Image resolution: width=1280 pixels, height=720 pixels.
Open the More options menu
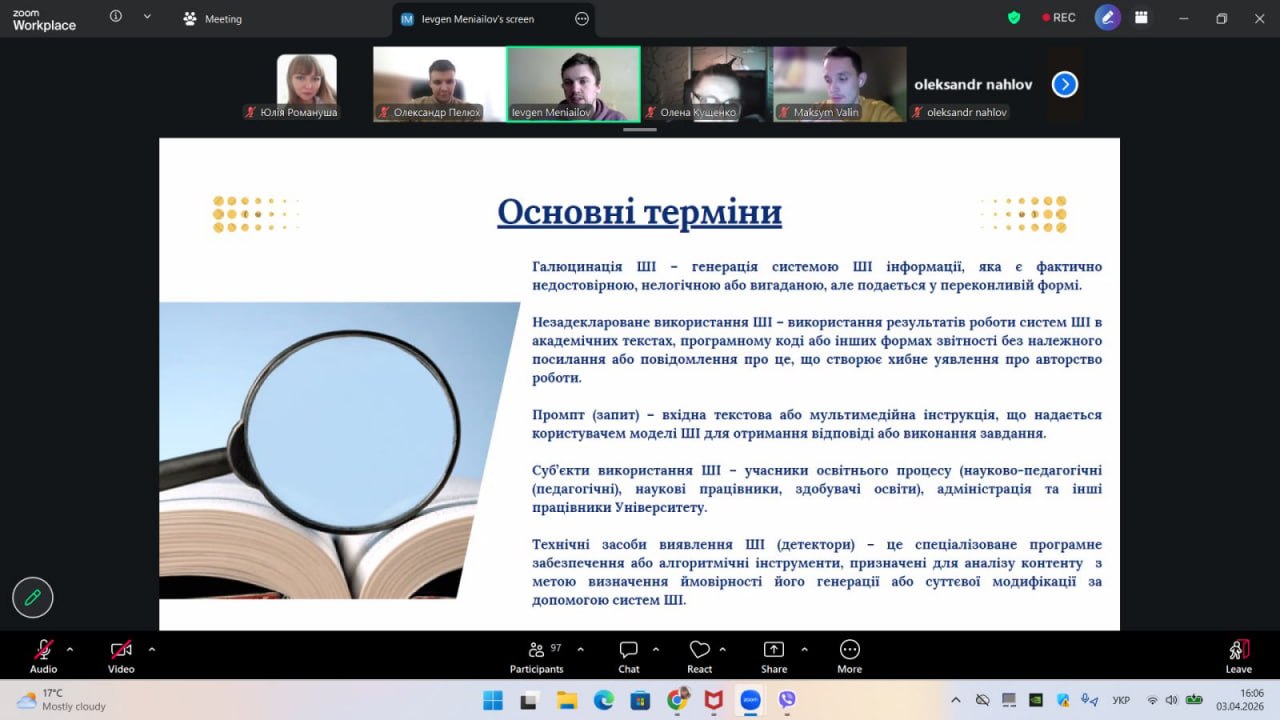[849, 656]
